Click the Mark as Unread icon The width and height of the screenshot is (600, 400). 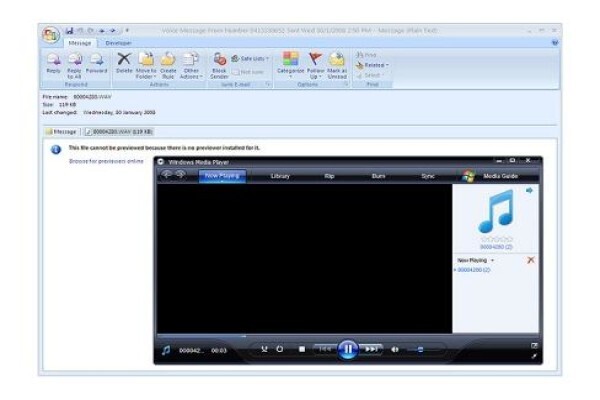pos(337,65)
